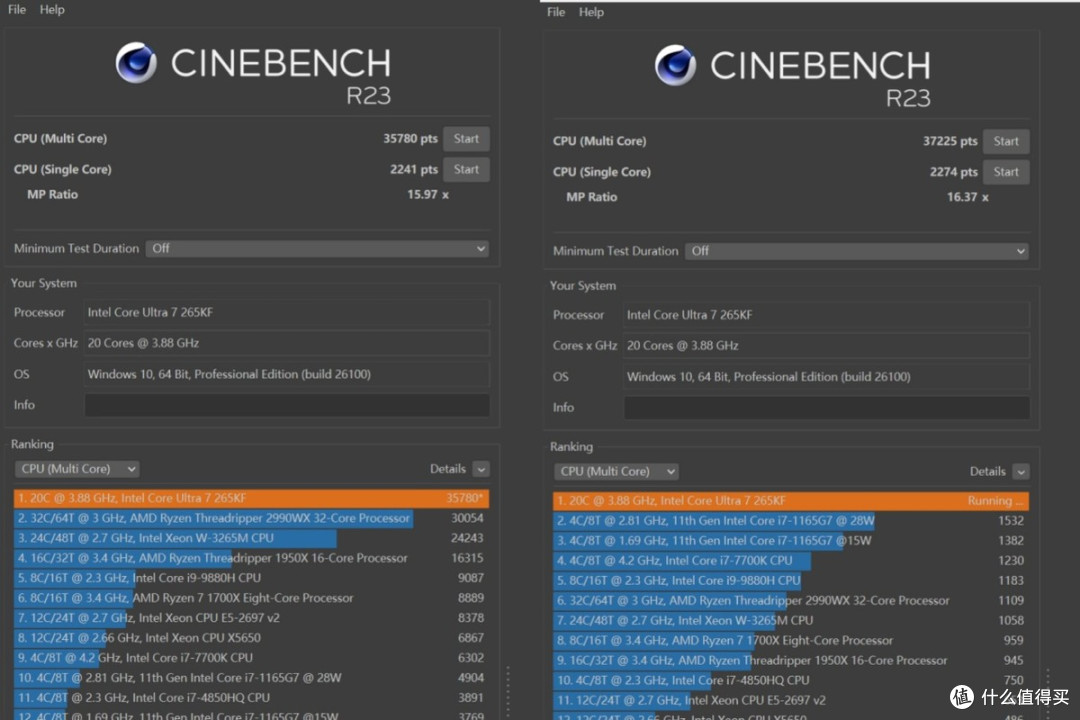Viewport: 1080px width, 720px height.
Task: Click the Info field in right window
Action: click(827, 408)
